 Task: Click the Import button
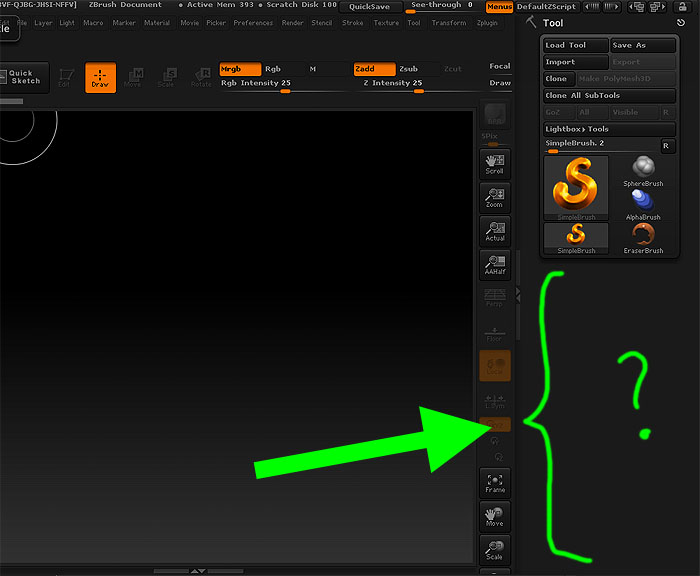pyautogui.click(x=576, y=62)
